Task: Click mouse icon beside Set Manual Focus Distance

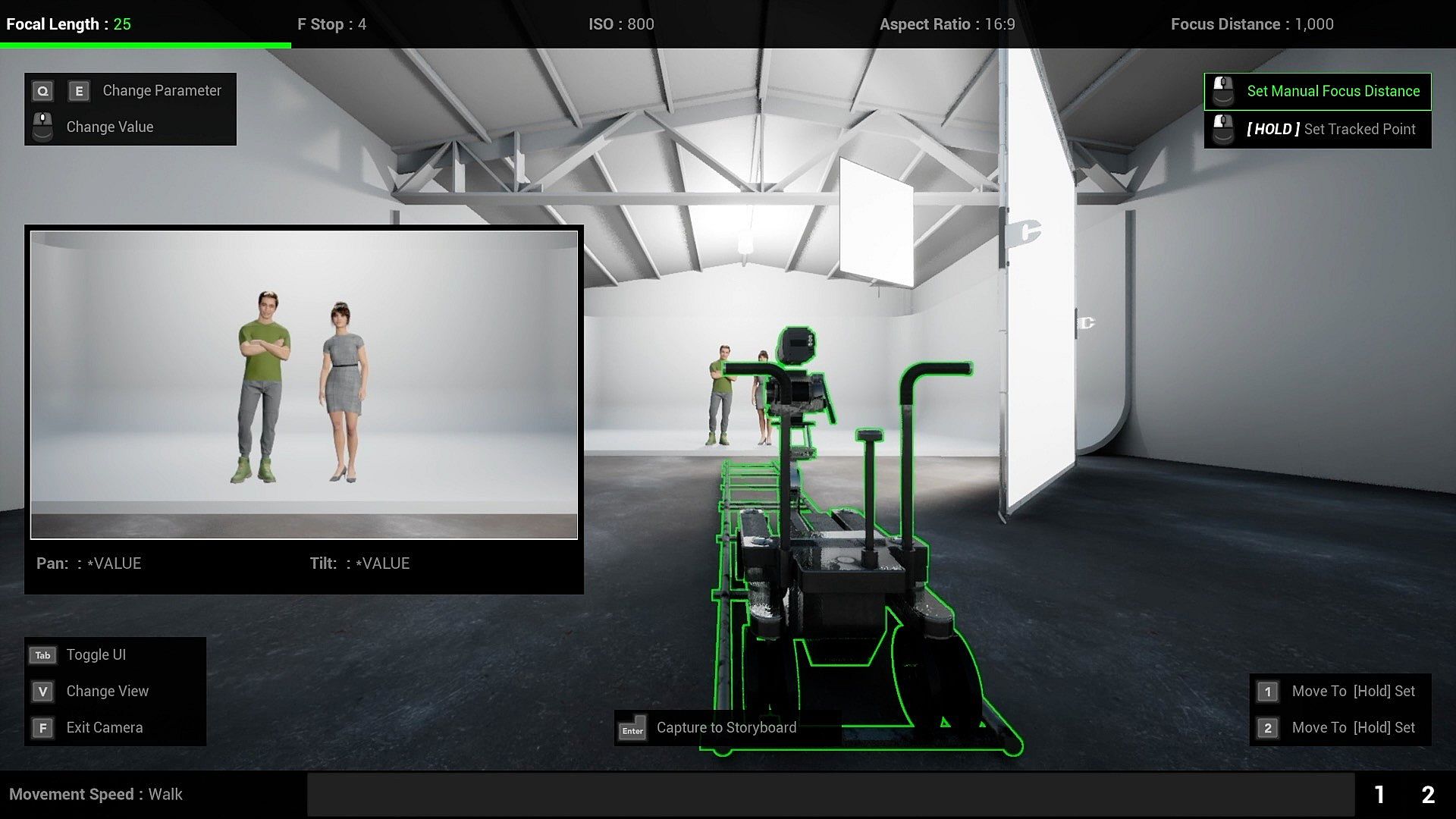Action: (x=1223, y=91)
